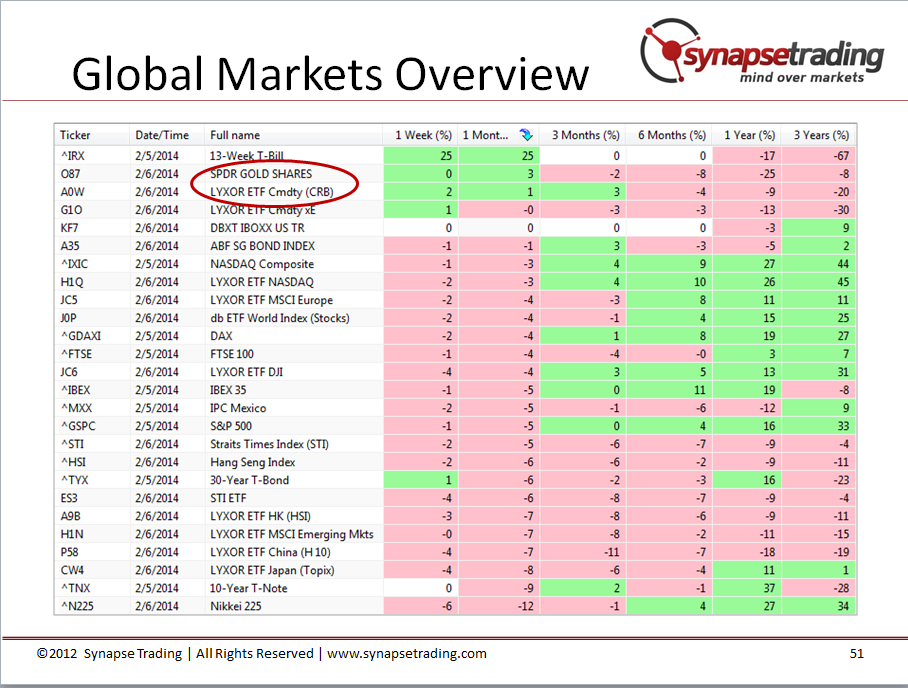
Task: Click the 'FTSE 100' full name
Action: pyautogui.click(x=232, y=354)
